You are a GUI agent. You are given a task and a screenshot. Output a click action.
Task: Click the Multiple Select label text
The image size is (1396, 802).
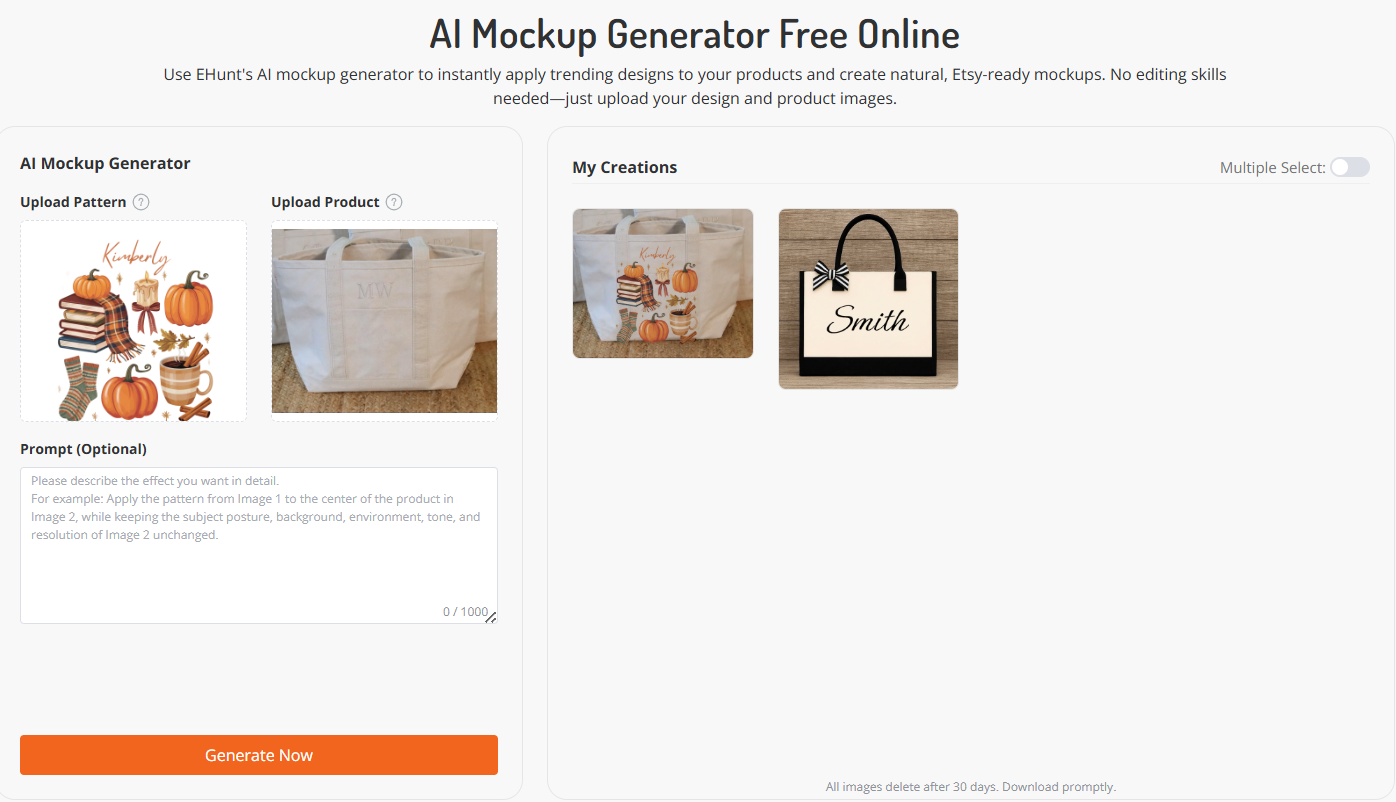[x=1272, y=168]
